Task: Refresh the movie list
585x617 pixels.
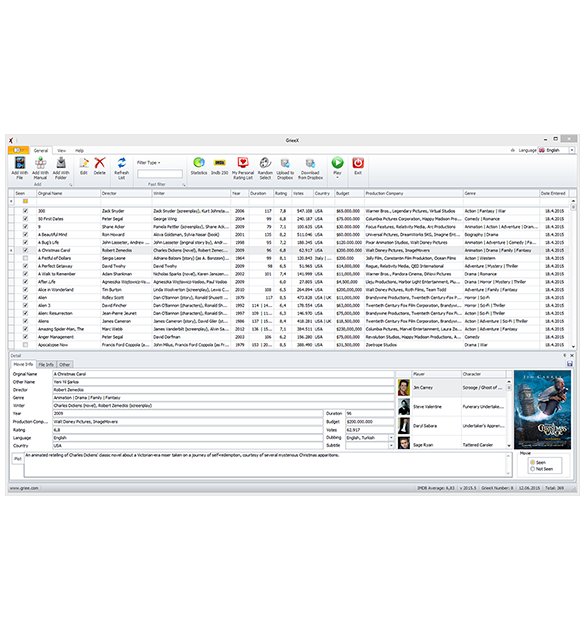Action: coord(122,163)
